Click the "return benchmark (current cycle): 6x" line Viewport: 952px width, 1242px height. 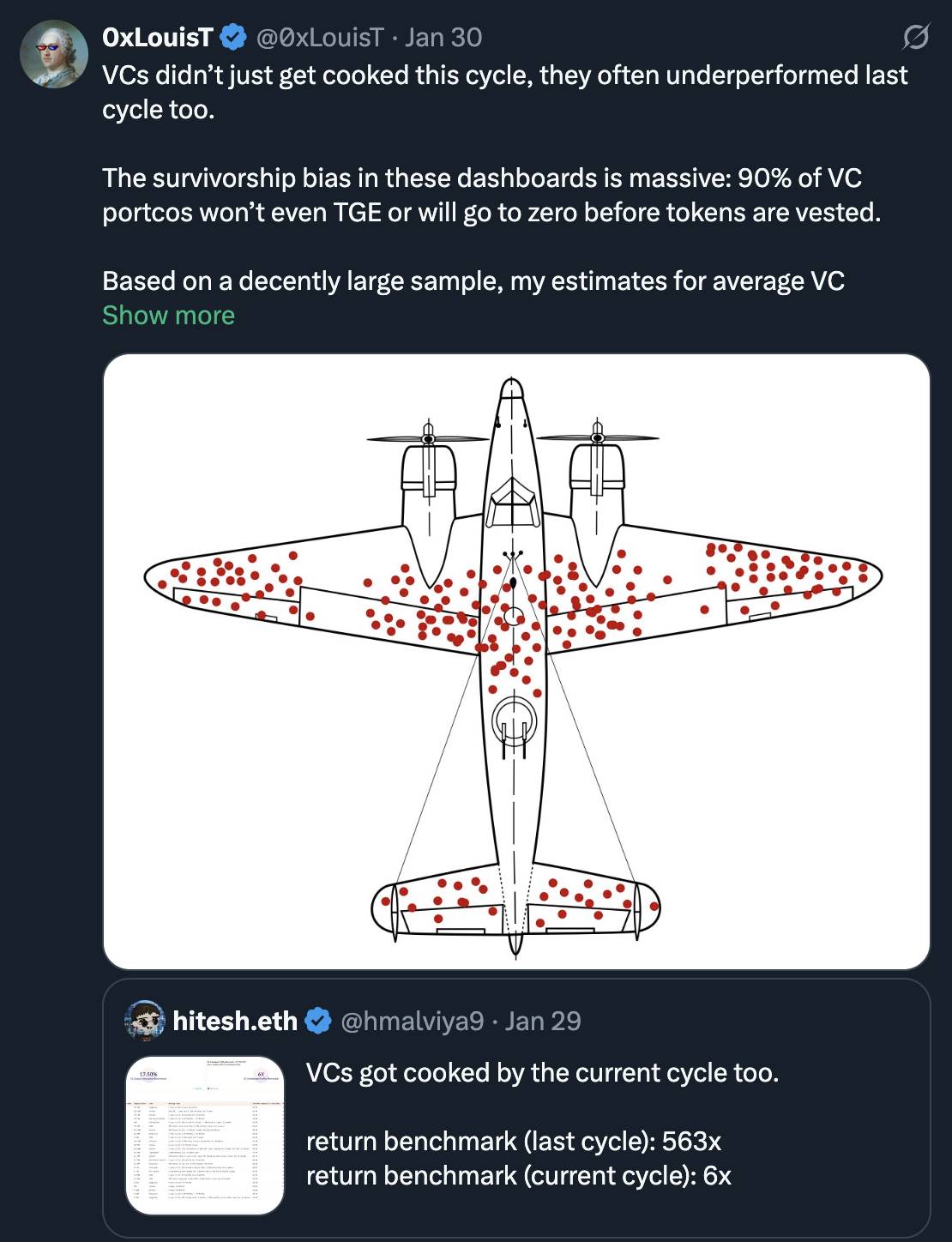pyautogui.click(x=518, y=1176)
